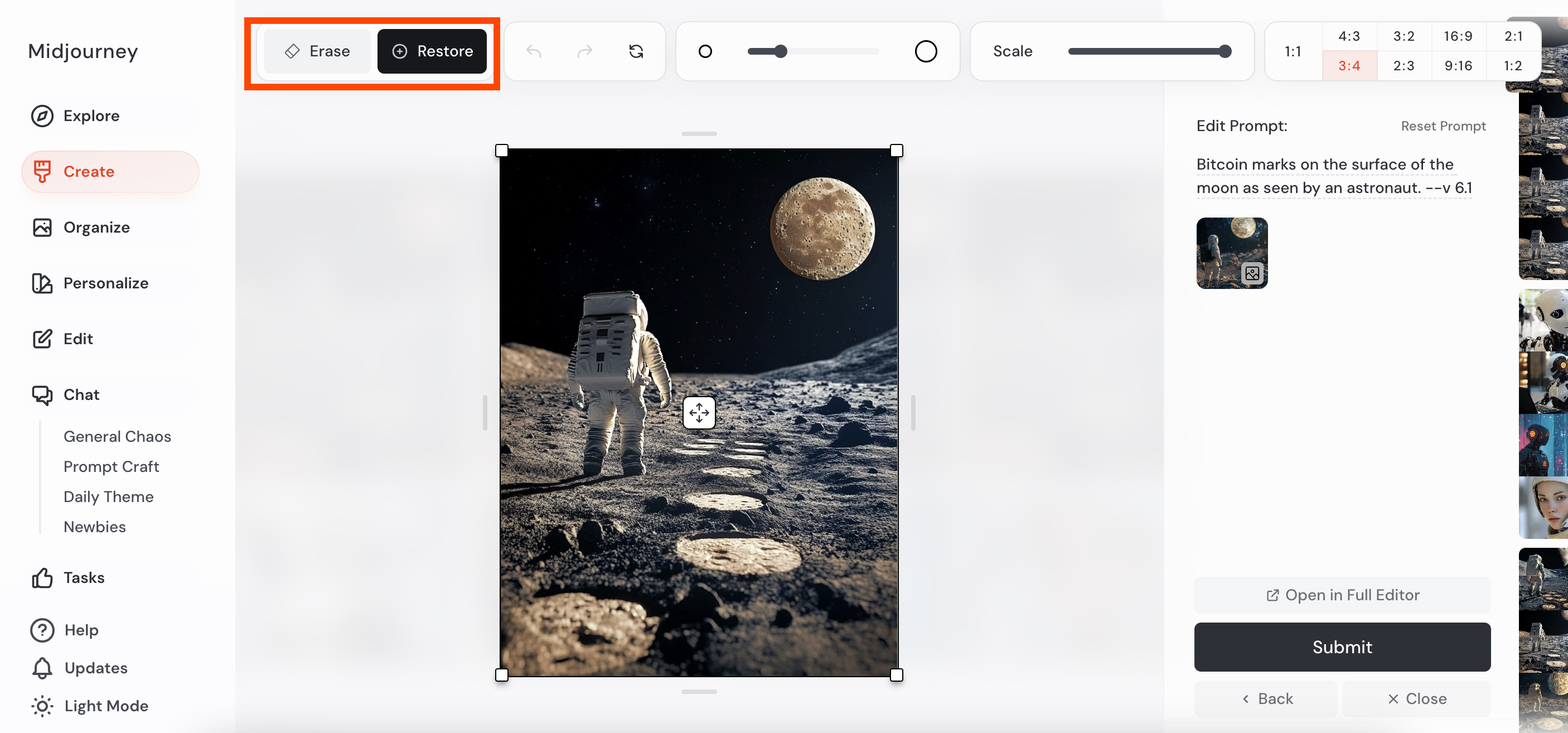
Task: Click the undo arrow icon
Action: click(x=534, y=52)
